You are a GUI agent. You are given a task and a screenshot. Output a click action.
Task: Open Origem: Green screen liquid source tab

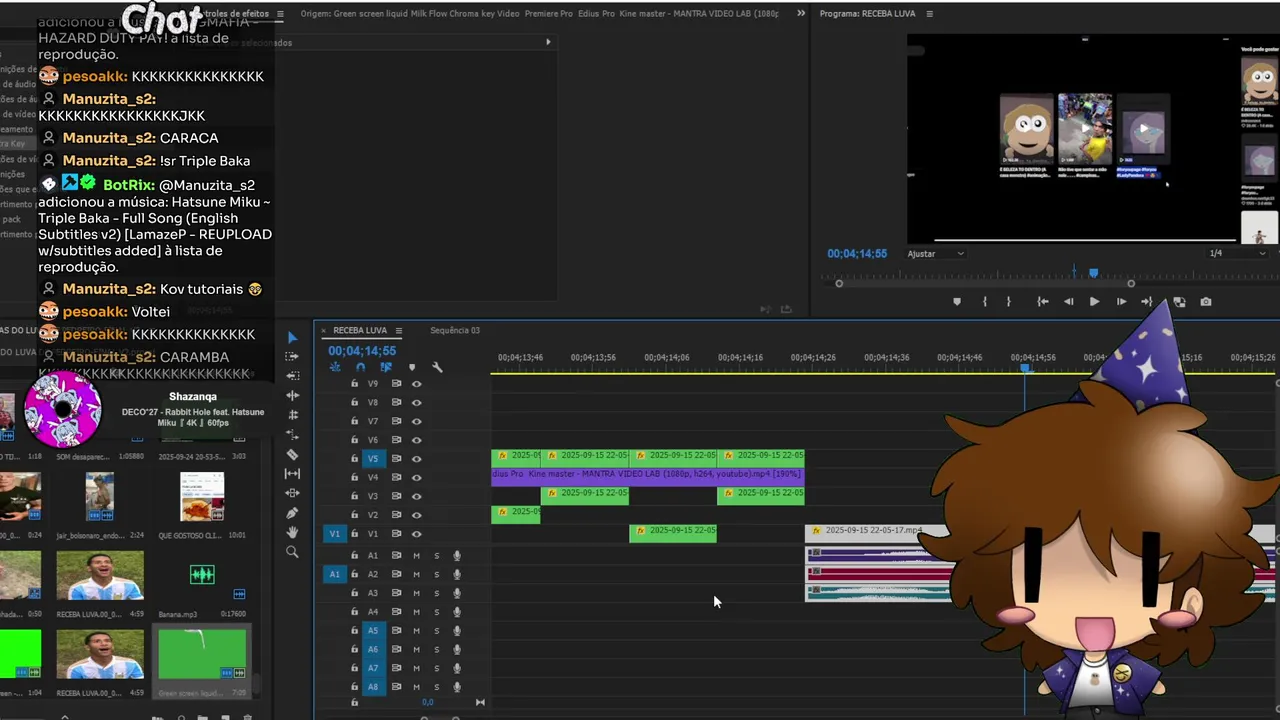coord(539,14)
